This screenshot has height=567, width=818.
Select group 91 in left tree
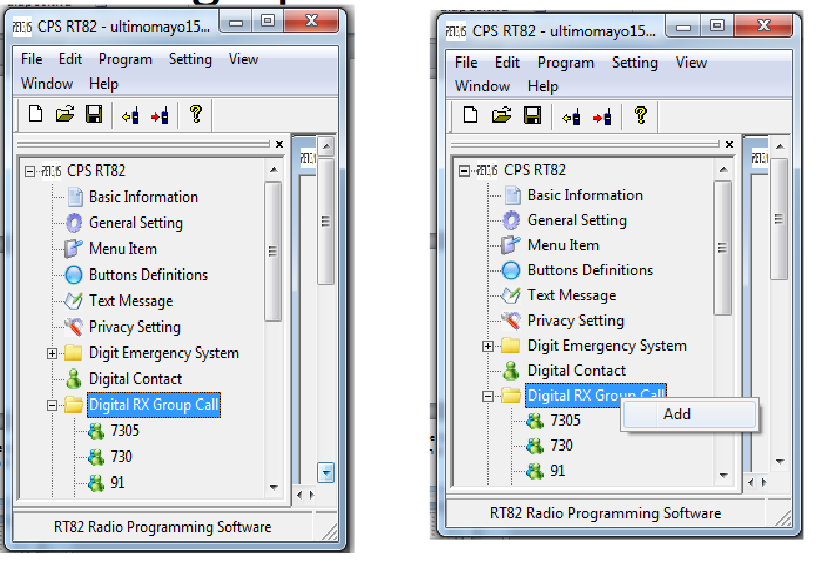click(117, 482)
